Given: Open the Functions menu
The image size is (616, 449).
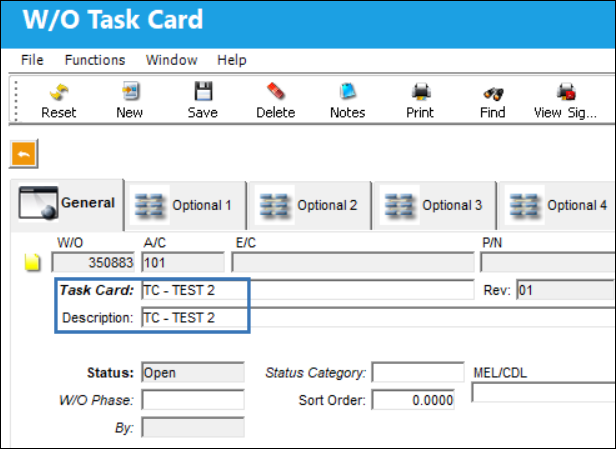Looking at the screenshot, I should click(95, 60).
